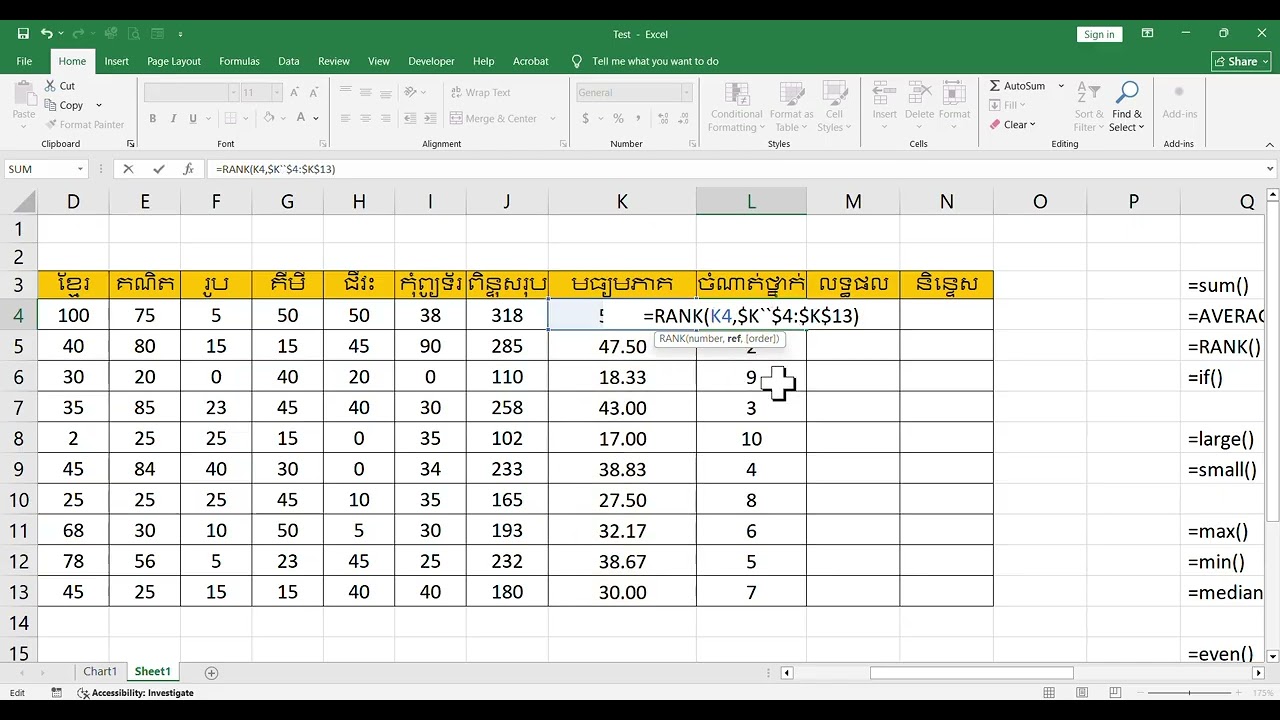The width and height of the screenshot is (1280, 720).
Task: Expand the AutoSum dropdown arrow
Action: (1061, 86)
